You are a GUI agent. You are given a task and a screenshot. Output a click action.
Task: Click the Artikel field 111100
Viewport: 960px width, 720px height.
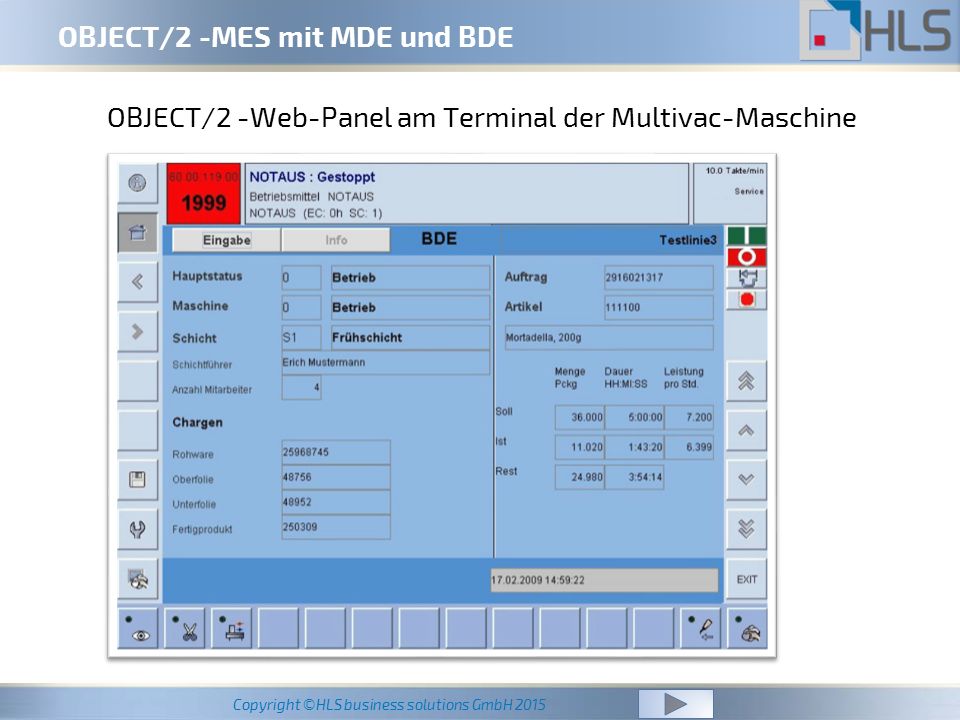659,307
